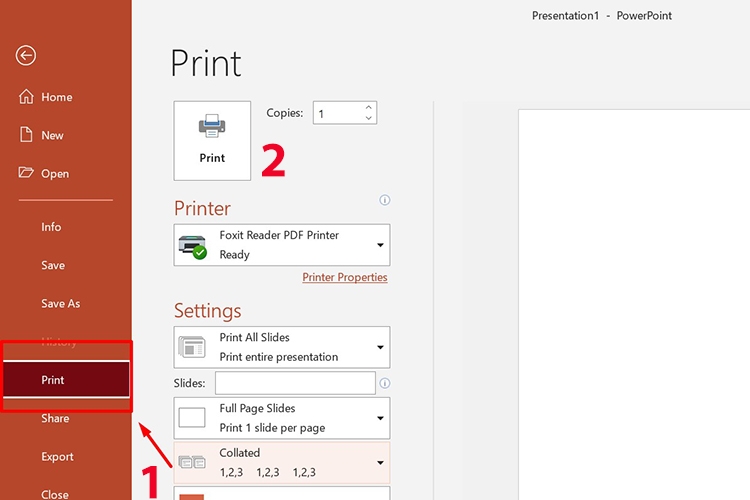
Task: Choose Save As in the sidebar
Action: click(x=60, y=303)
